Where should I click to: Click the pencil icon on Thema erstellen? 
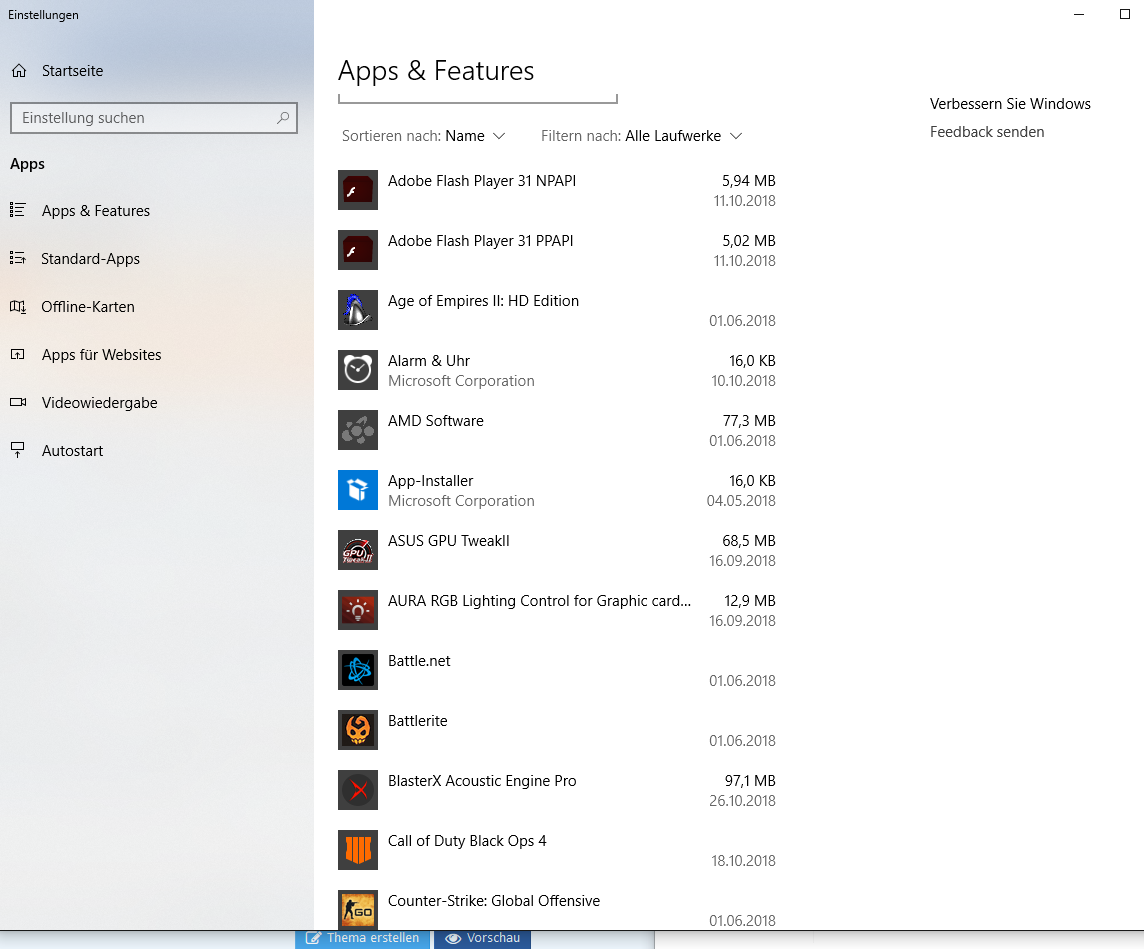tap(313, 938)
